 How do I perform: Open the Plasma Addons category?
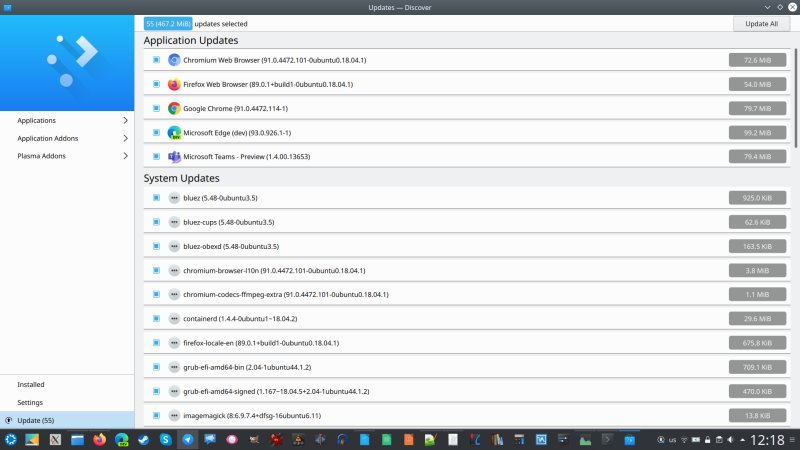[67, 156]
